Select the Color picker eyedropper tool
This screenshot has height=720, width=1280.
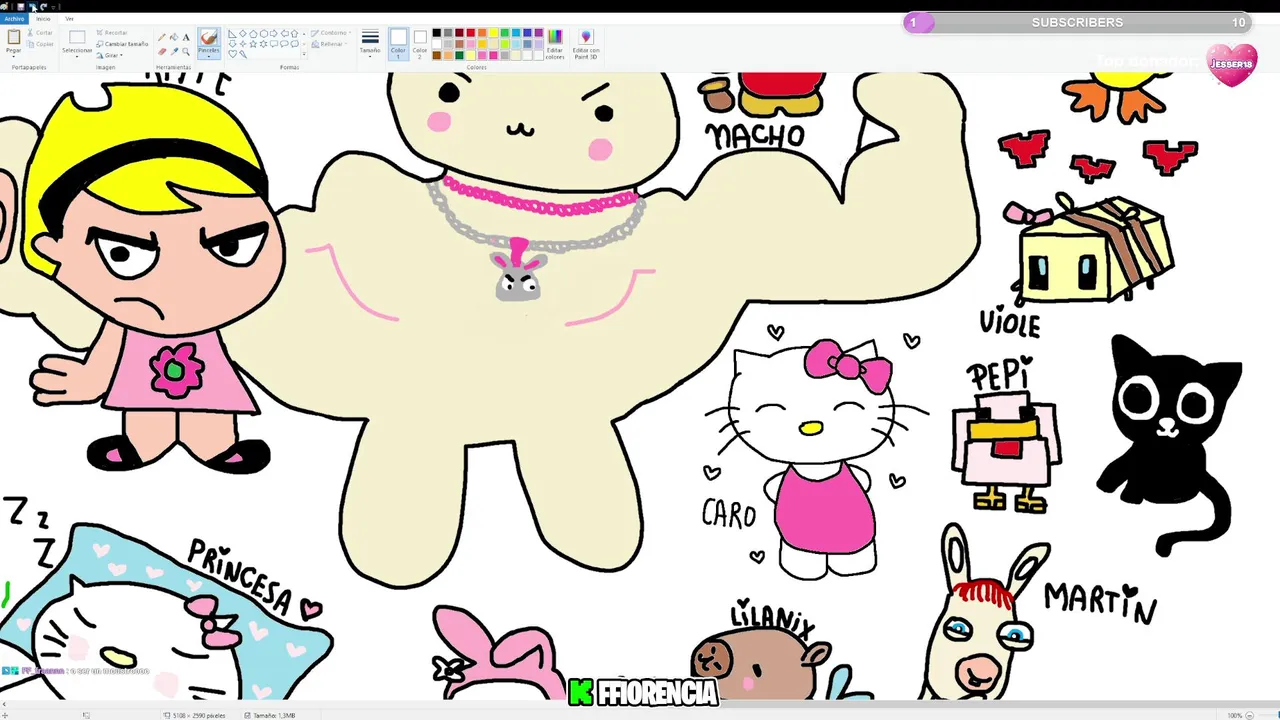tap(174, 52)
